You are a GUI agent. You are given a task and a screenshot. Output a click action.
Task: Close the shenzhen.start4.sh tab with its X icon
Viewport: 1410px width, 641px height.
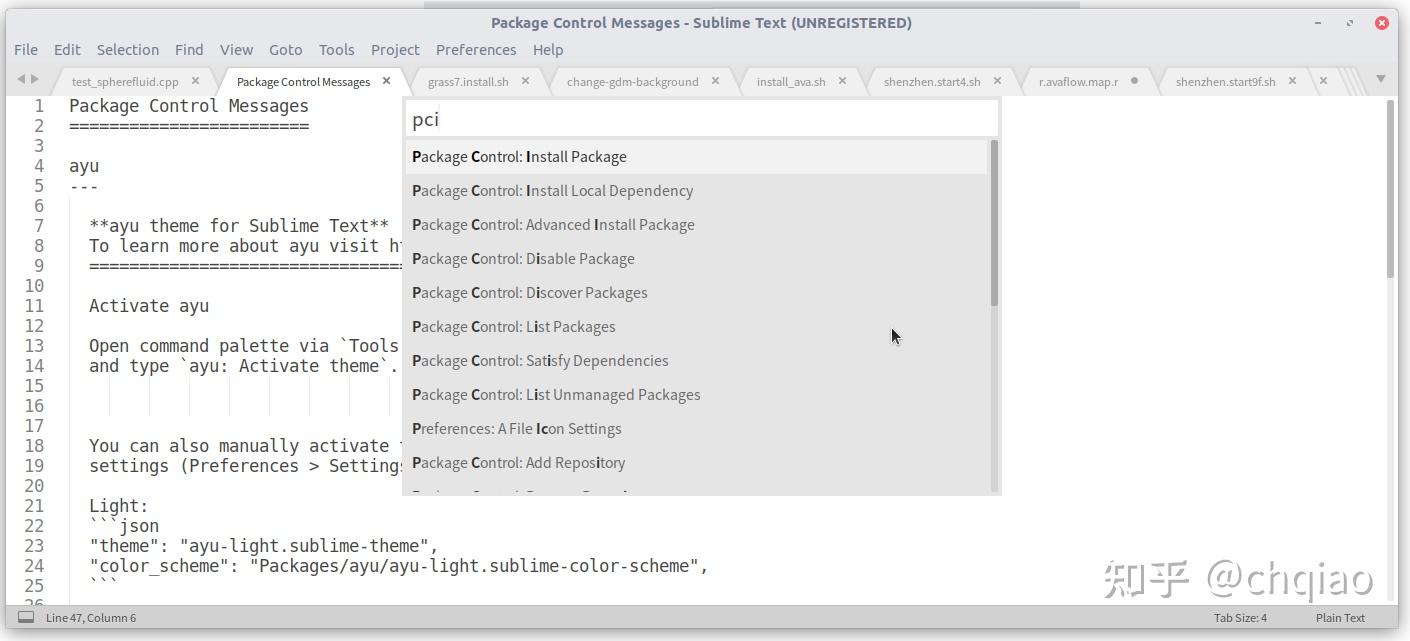pos(997,81)
